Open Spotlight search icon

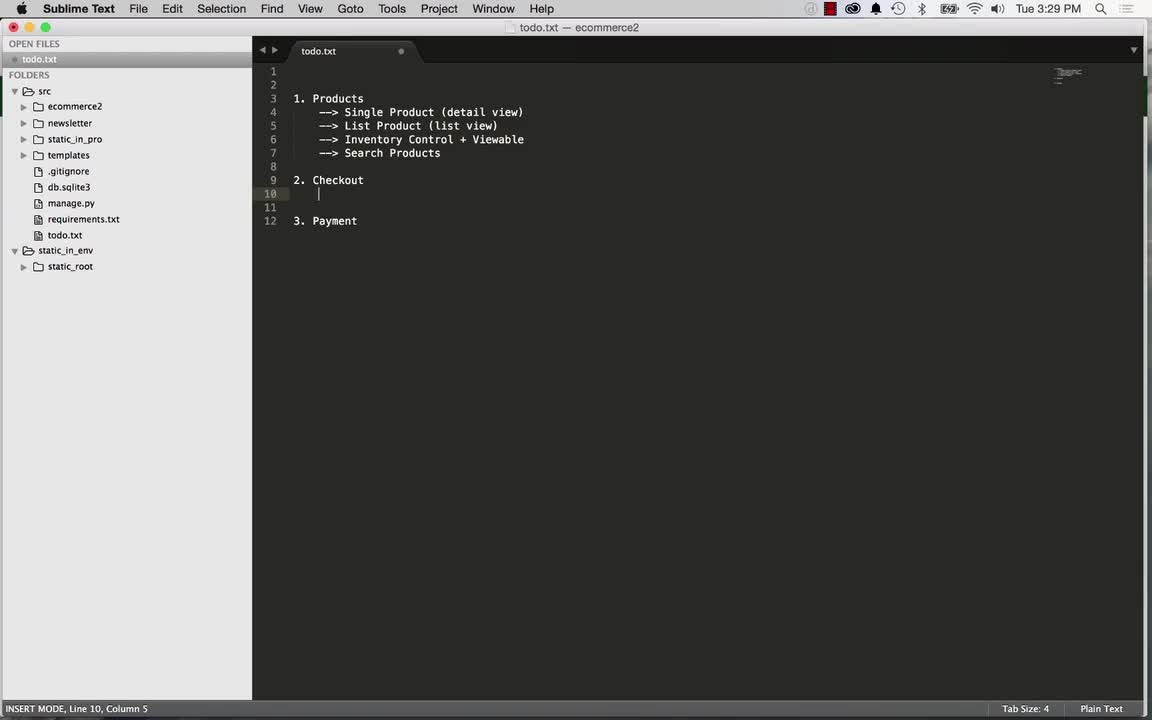pos(1101,9)
